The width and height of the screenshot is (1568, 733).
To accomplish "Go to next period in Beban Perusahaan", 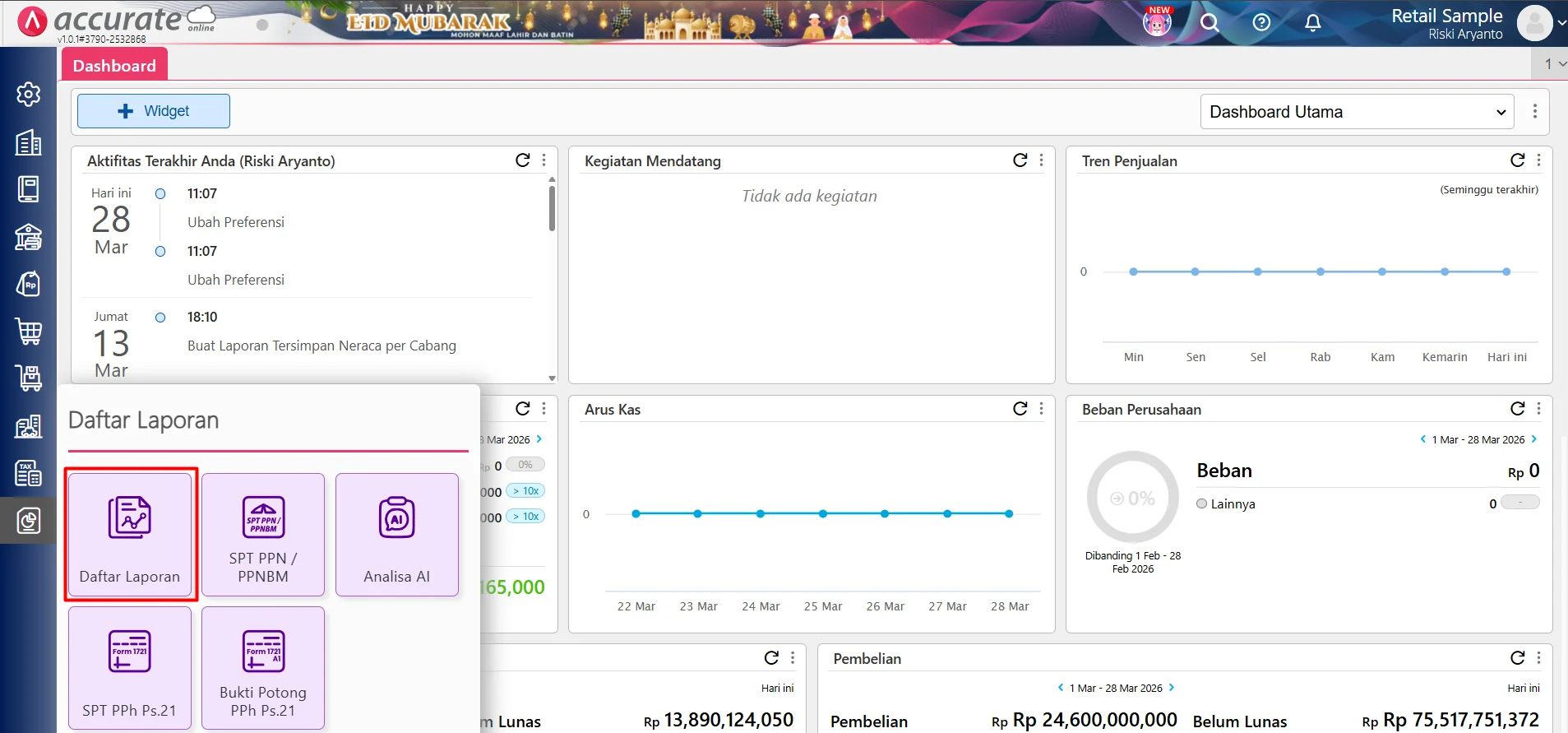I will [1533, 439].
